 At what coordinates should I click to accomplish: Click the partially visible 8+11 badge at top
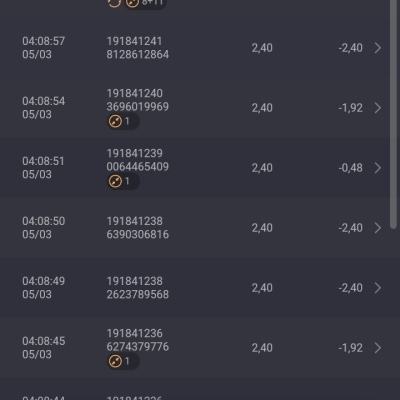coord(145,3)
